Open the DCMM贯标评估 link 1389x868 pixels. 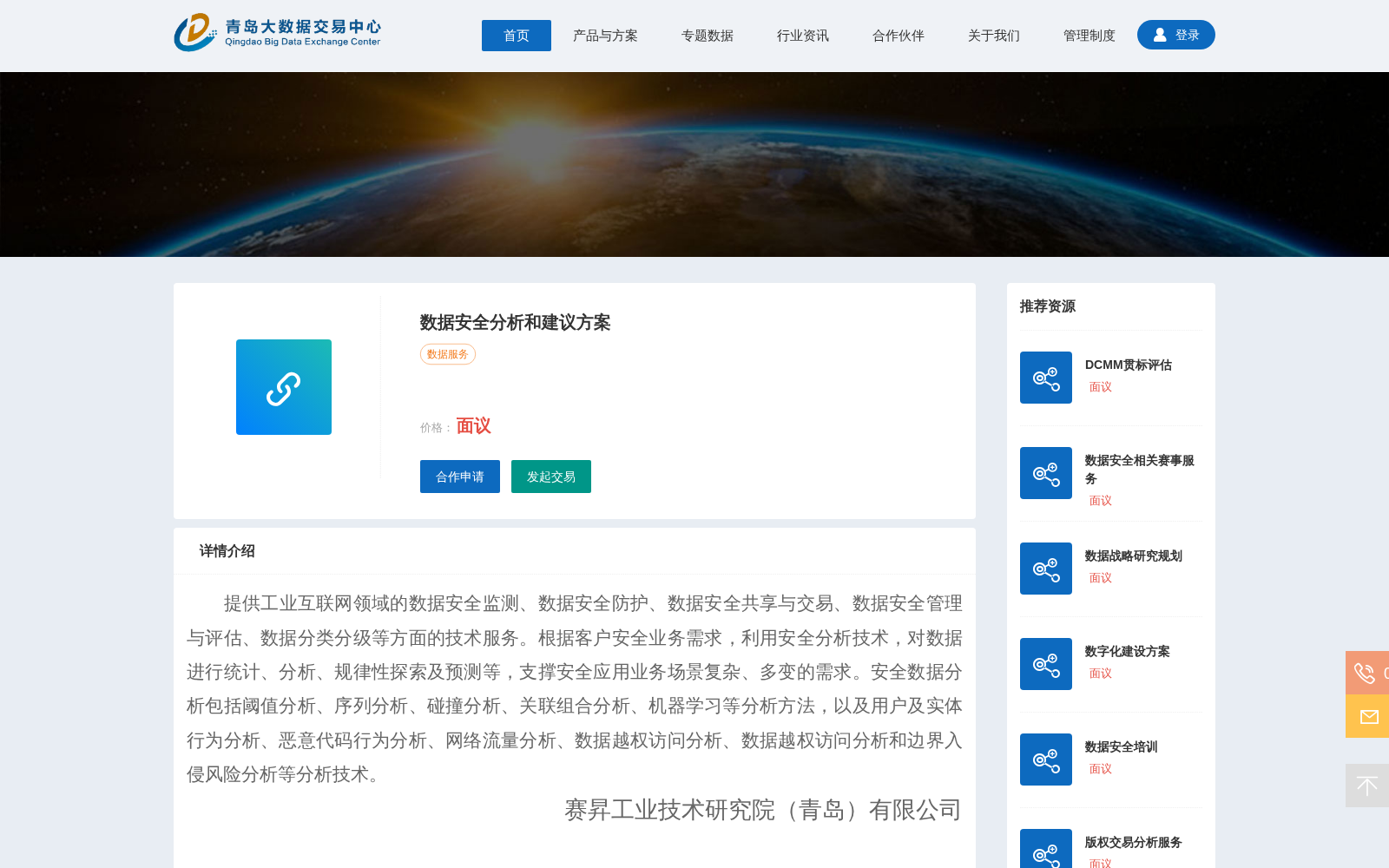(x=1129, y=365)
